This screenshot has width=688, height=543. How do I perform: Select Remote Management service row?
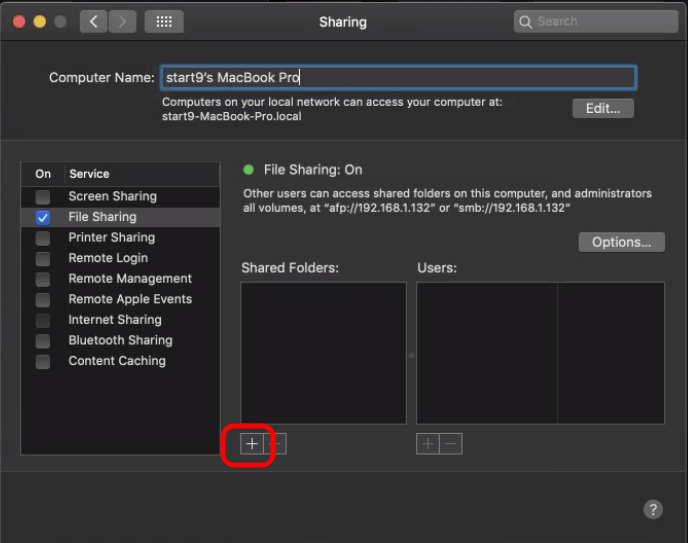click(130, 279)
